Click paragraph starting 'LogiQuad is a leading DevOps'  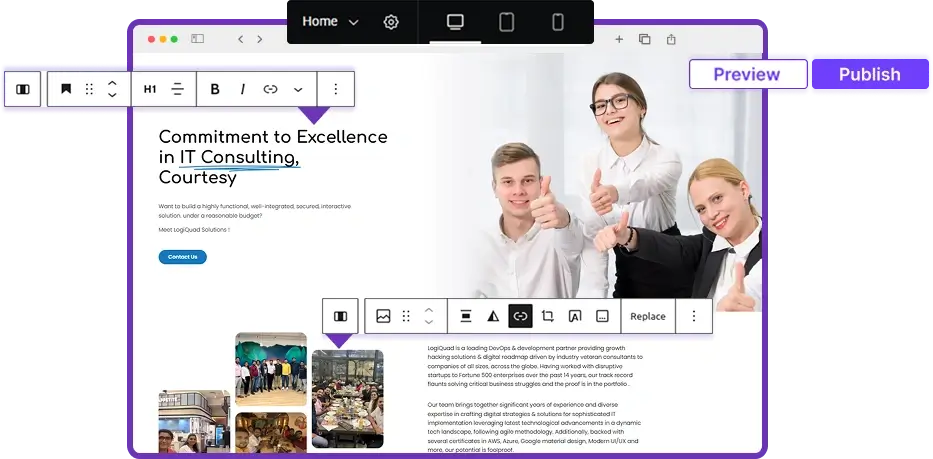tap(535, 366)
